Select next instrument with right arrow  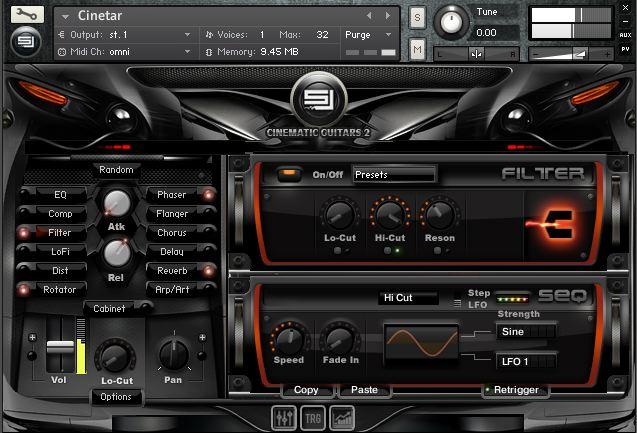click(x=386, y=16)
